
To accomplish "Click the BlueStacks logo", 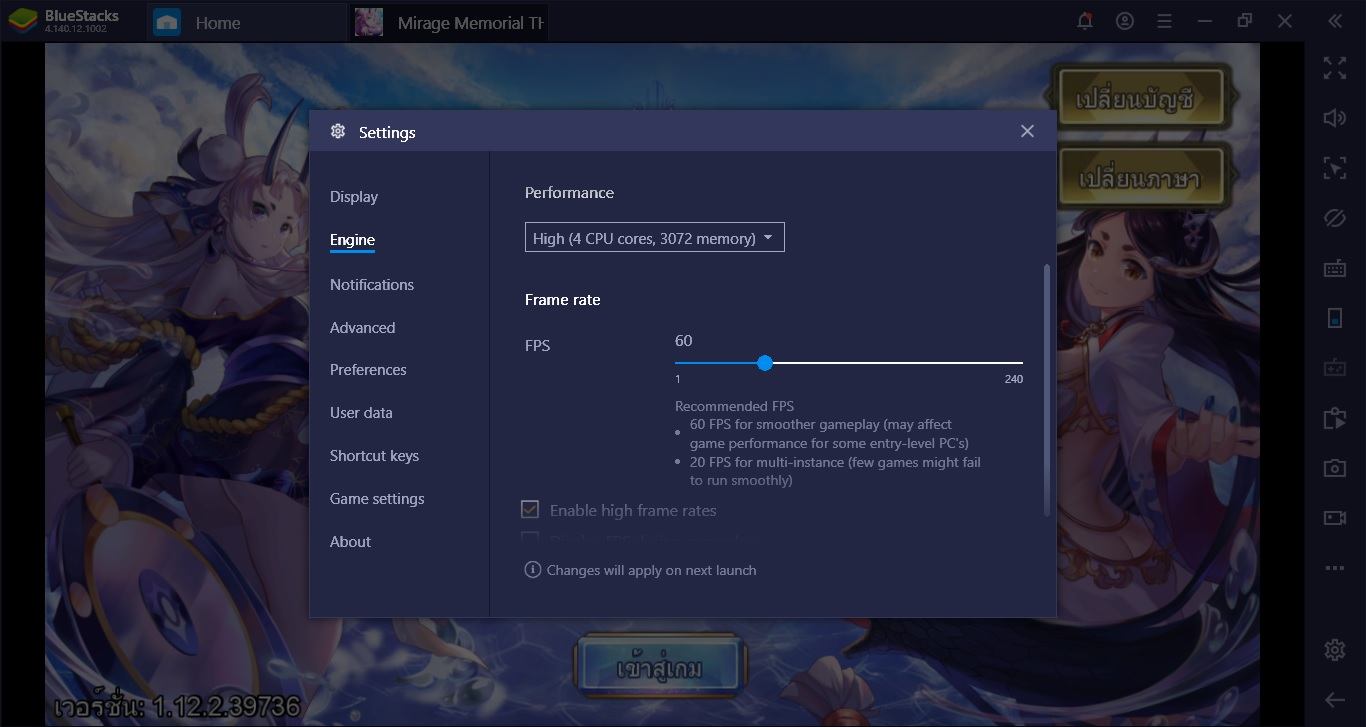I will (21, 21).
